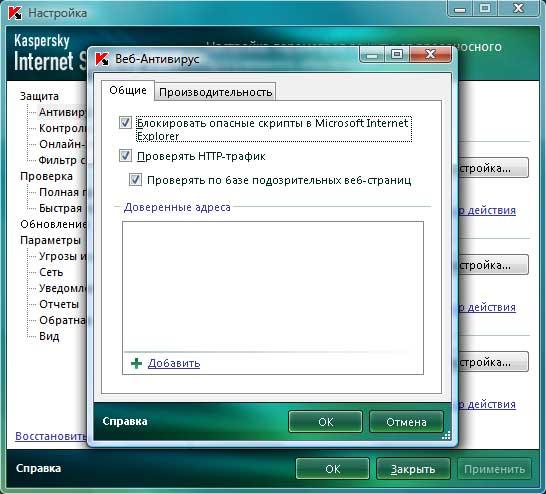
Task: Select Проверка in the settings tree
Action: click(x=46, y=176)
